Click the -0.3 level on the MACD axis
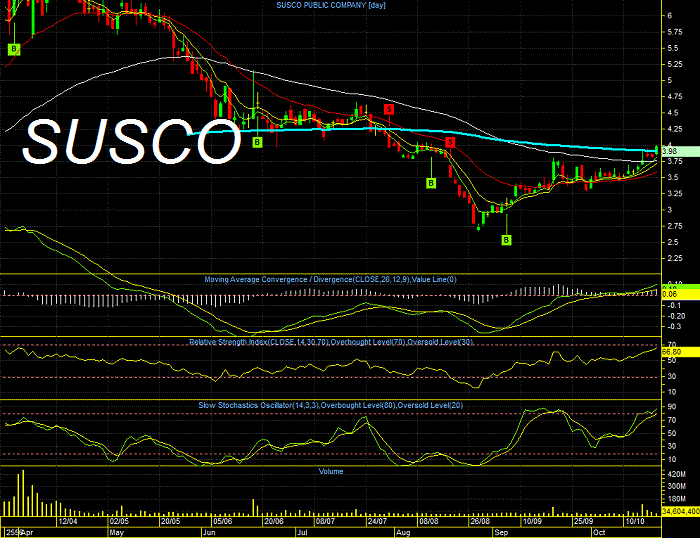Image resolution: width=700 pixels, height=538 pixels. point(674,326)
